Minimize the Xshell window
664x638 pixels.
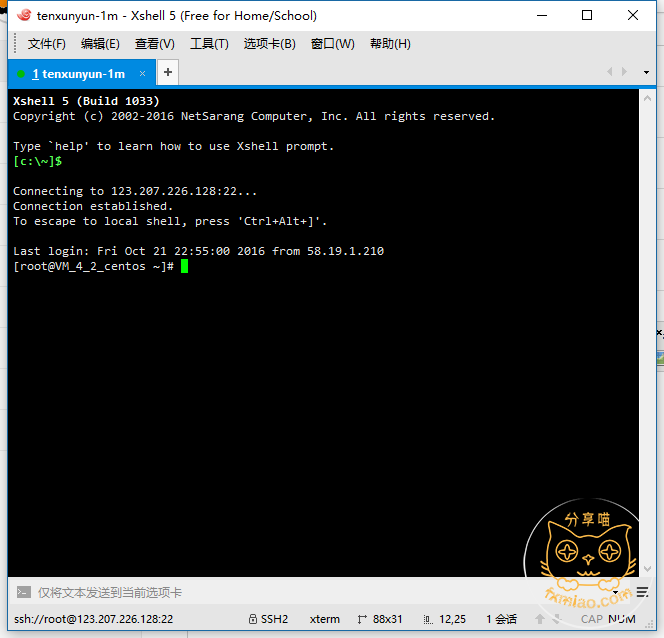tap(542, 16)
